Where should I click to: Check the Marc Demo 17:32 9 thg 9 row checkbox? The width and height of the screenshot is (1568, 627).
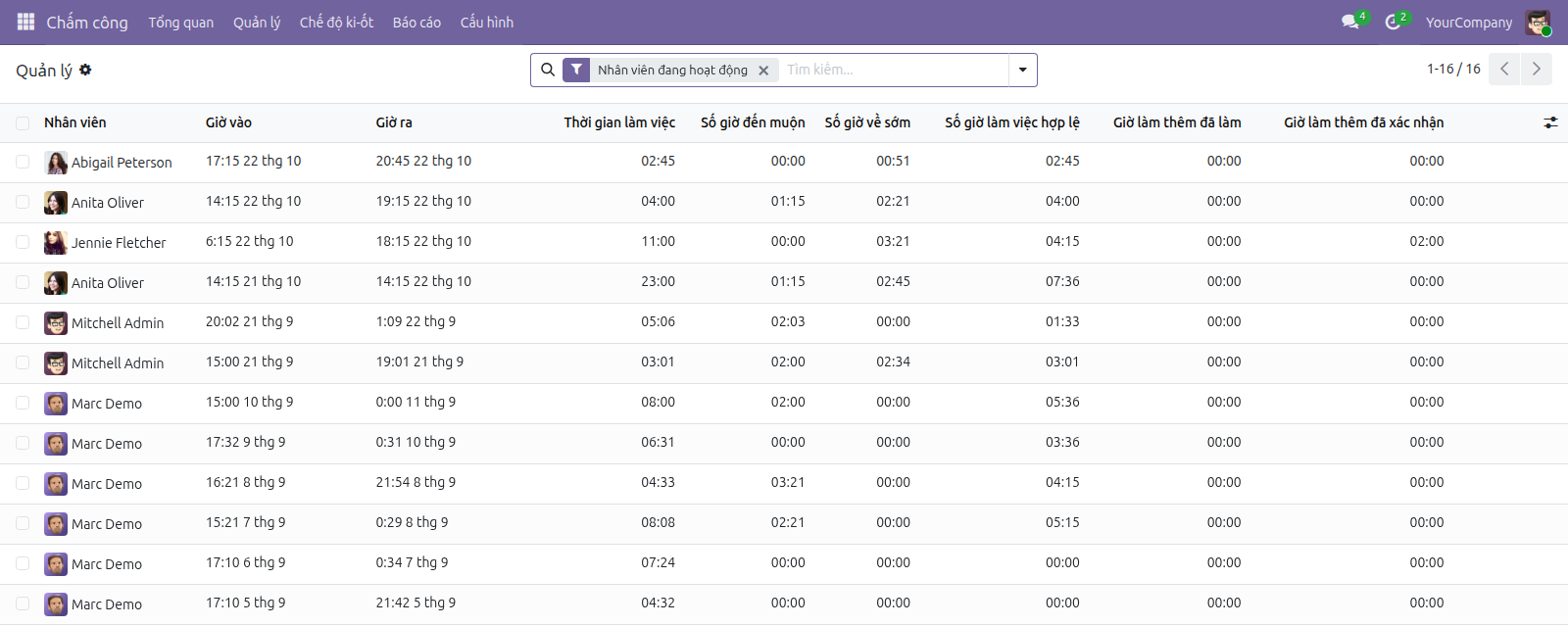(x=23, y=443)
